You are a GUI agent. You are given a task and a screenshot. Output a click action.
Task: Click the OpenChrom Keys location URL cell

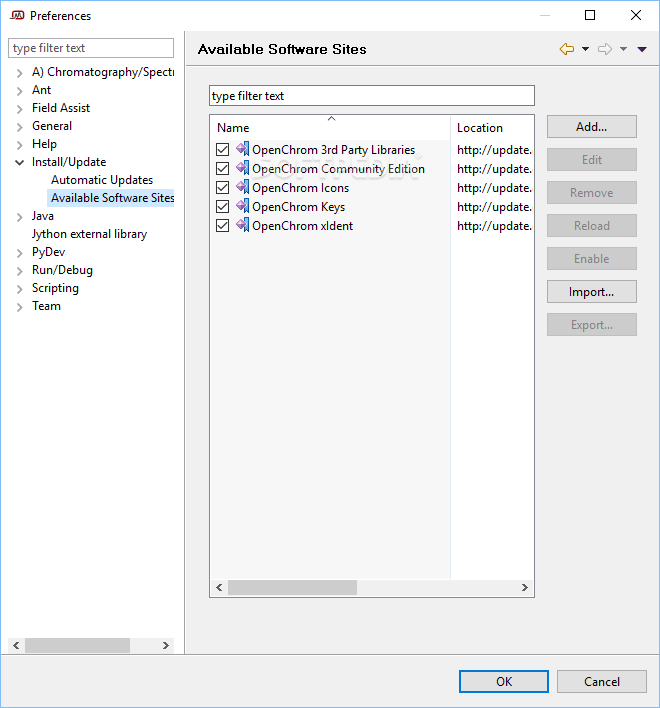pos(494,206)
